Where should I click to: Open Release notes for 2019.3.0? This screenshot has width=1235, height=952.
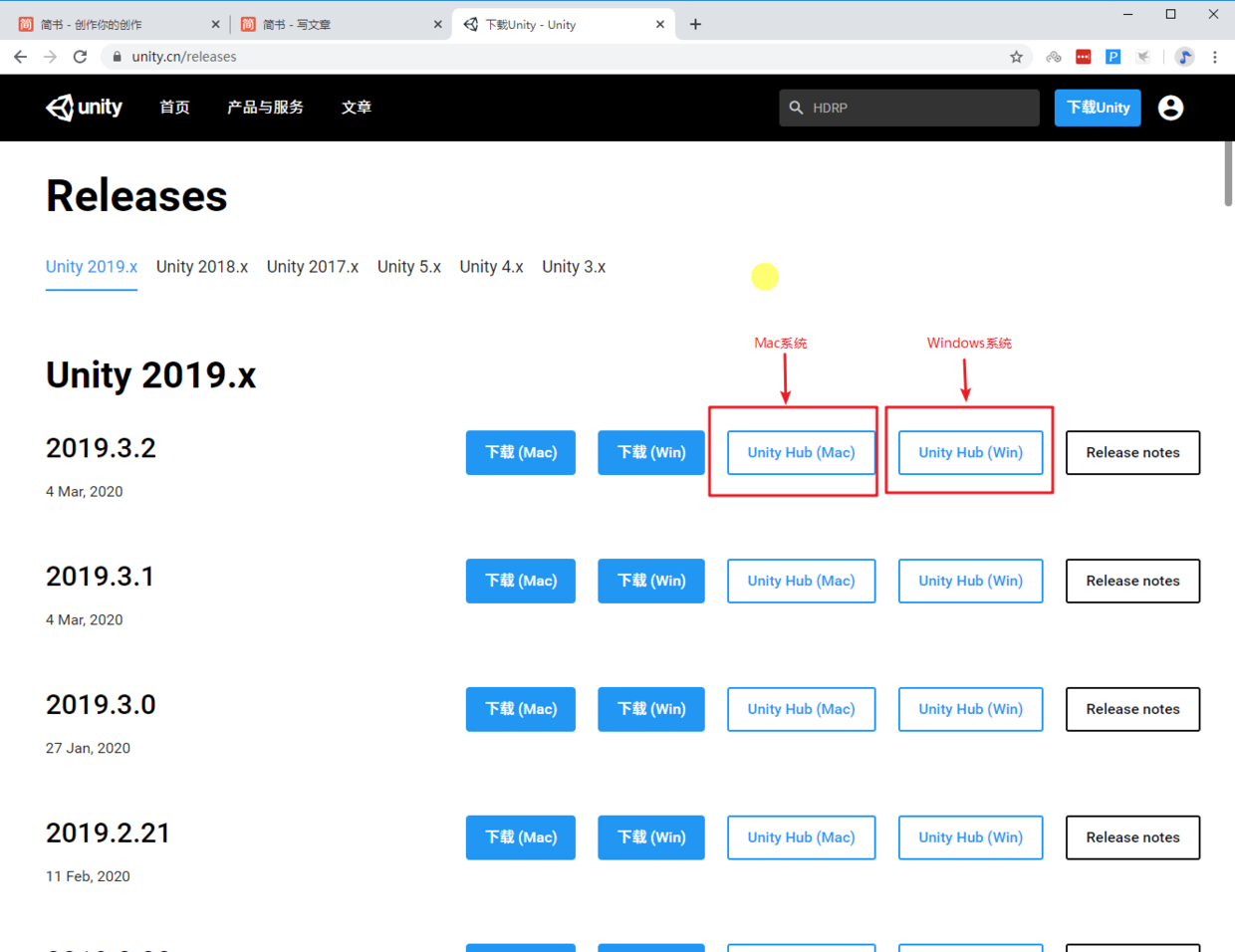pos(1133,709)
